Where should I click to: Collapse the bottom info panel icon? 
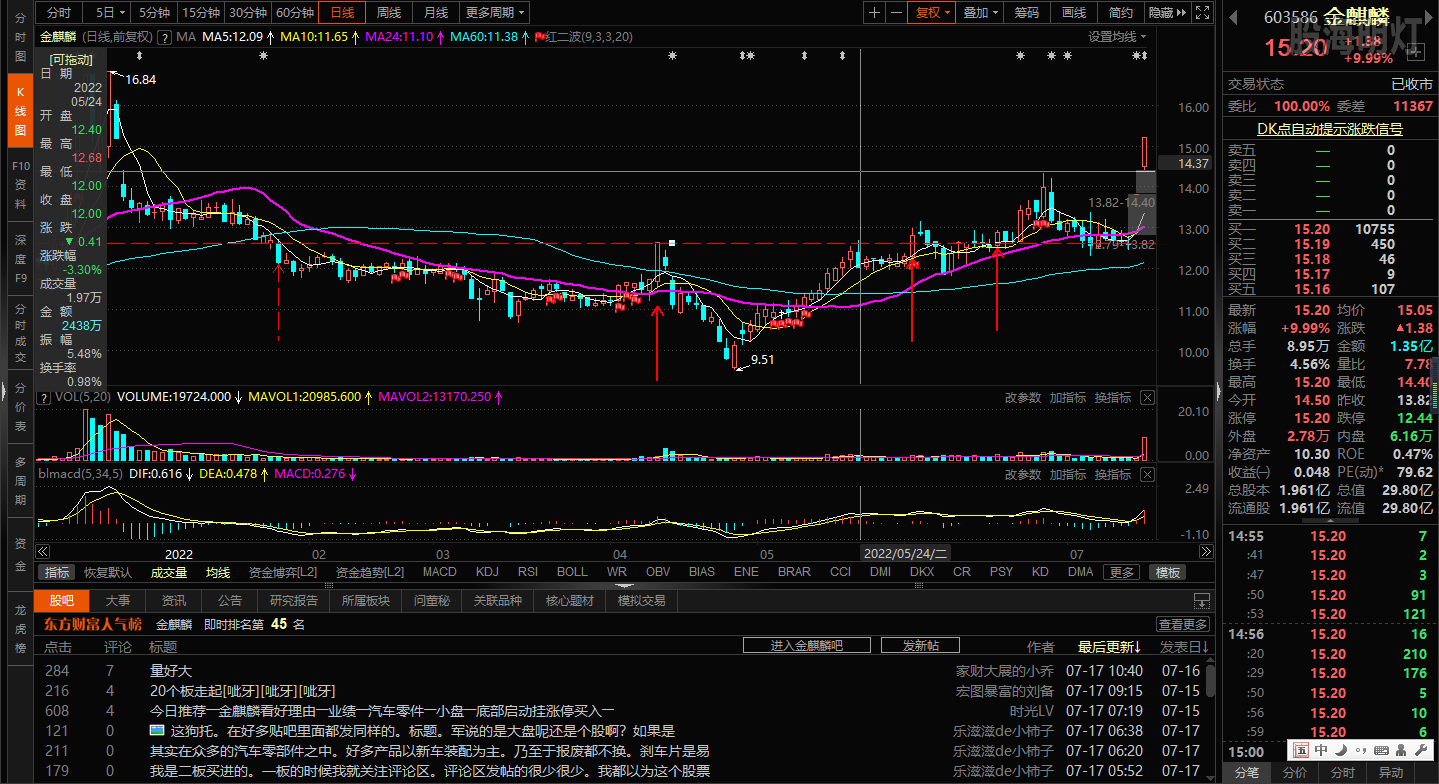pyautogui.click(x=1202, y=601)
